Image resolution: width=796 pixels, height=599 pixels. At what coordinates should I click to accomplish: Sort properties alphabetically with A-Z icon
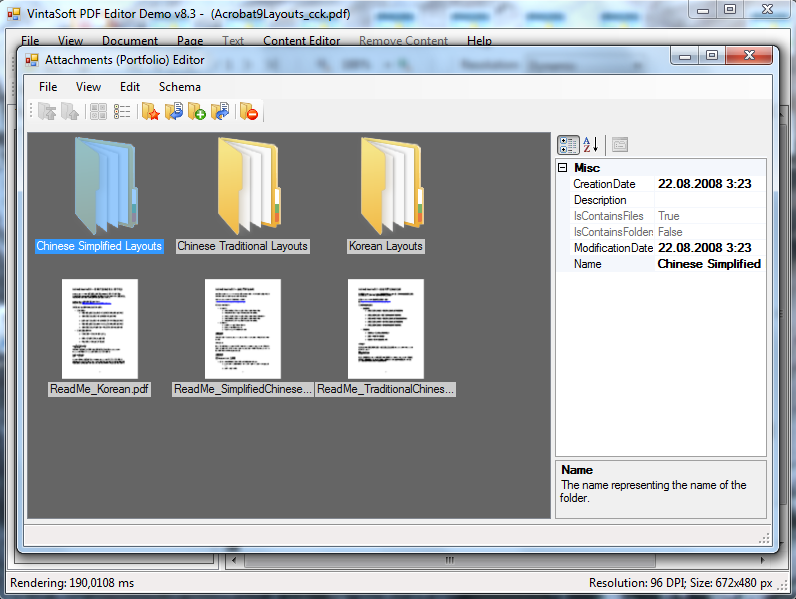(x=591, y=145)
